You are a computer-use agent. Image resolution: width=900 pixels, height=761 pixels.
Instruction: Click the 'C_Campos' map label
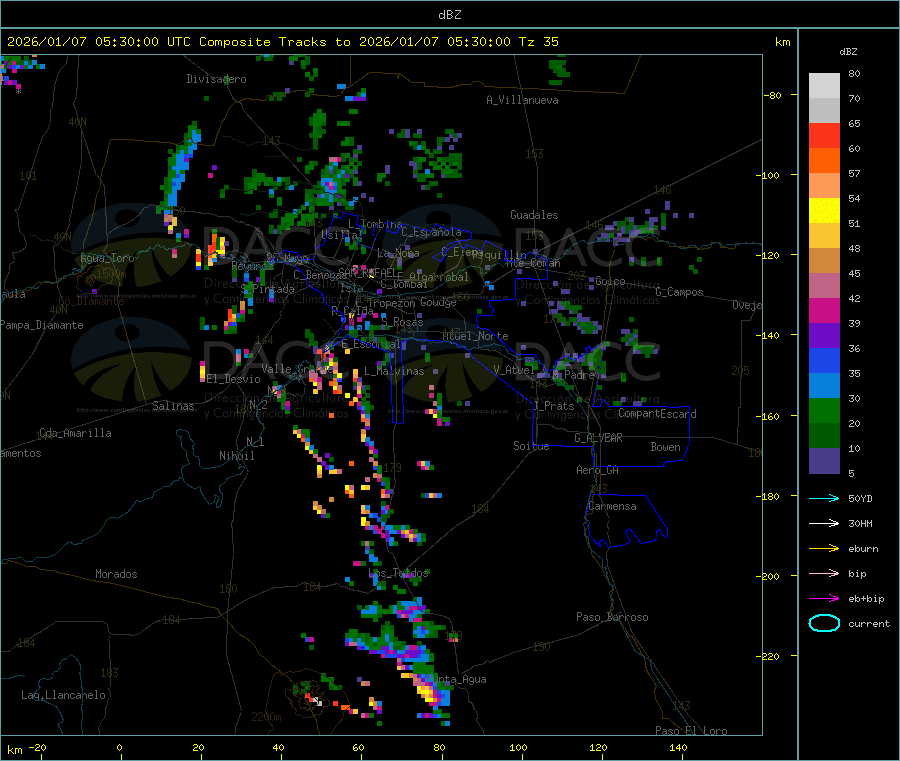pos(679,292)
